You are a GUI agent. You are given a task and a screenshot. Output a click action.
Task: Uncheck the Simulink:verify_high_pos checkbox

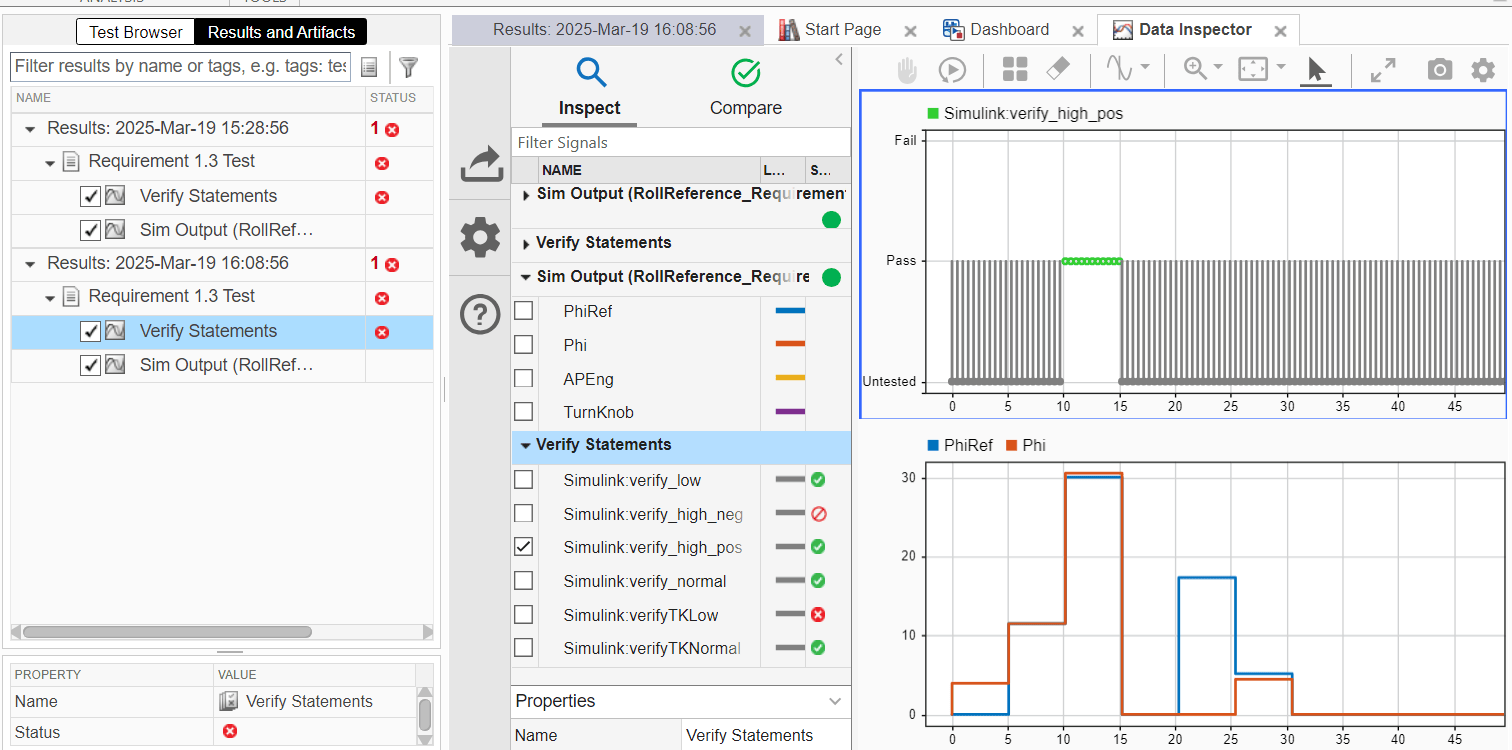pos(523,547)
